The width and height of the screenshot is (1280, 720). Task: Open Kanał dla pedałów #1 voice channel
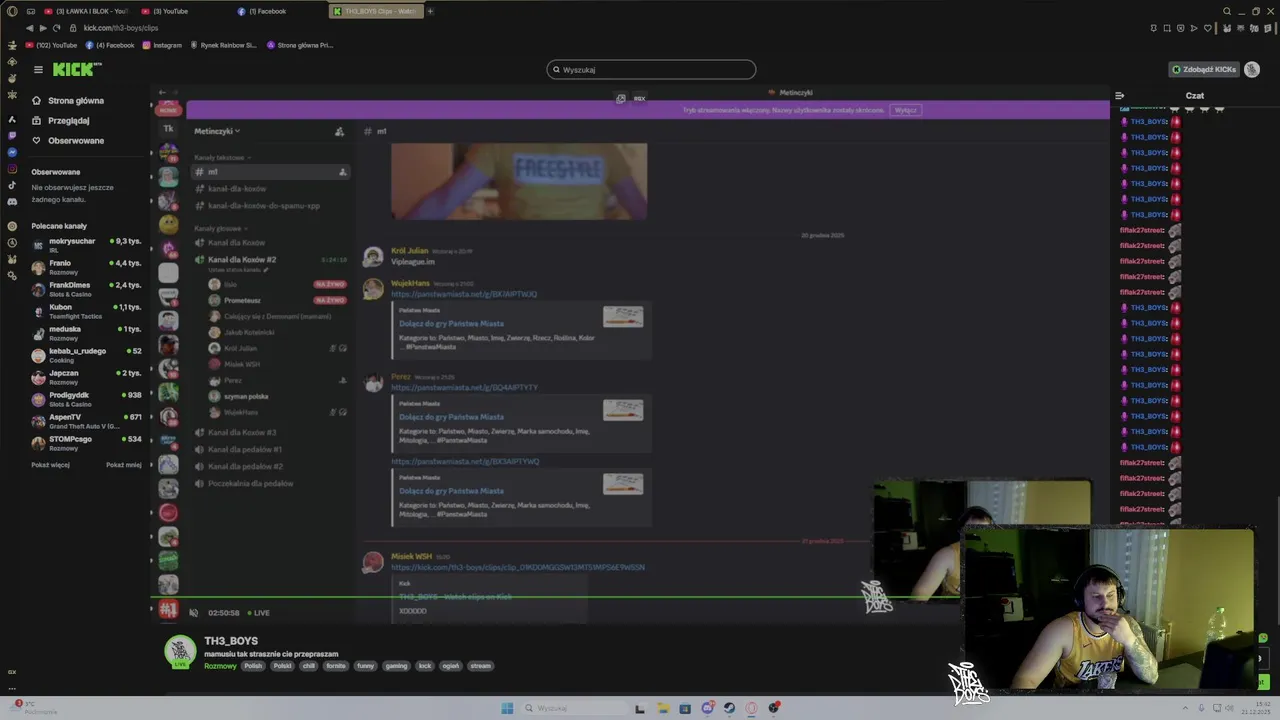(x=245, y=449)
